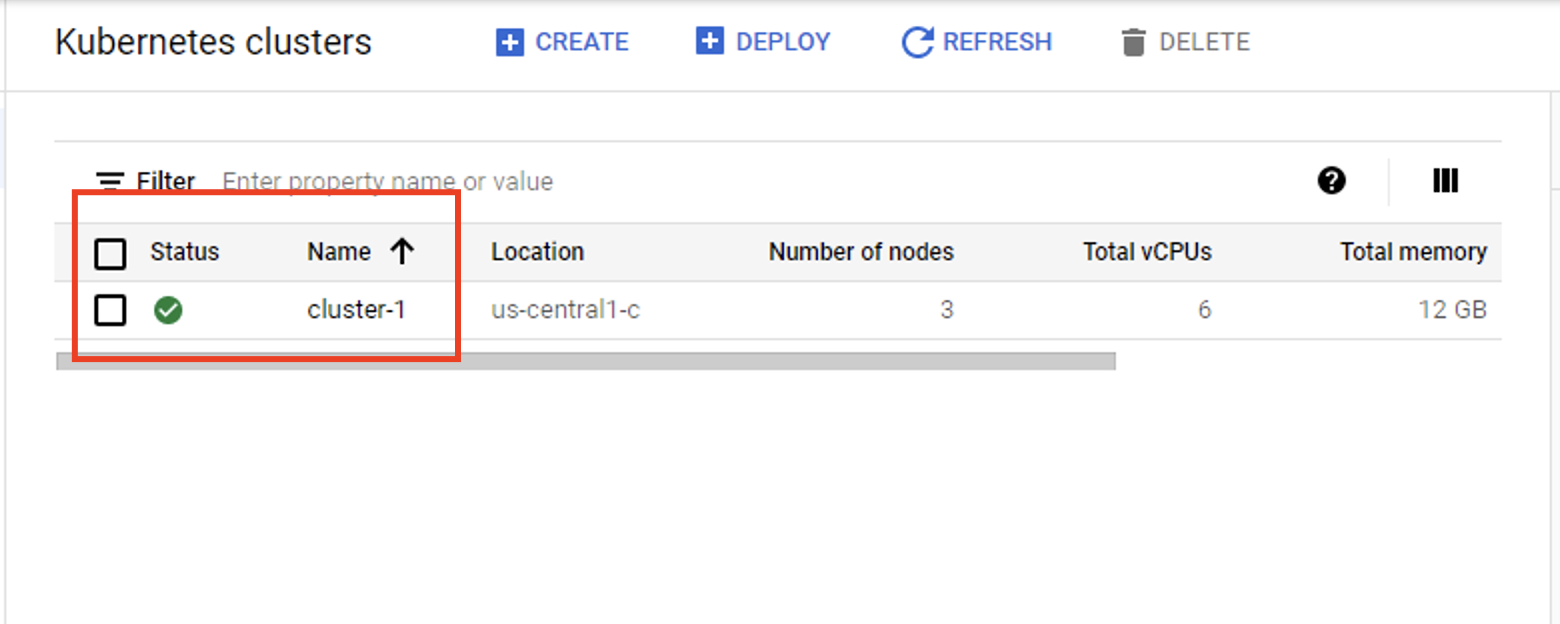Click the Filter lines icon
This screenshot has width=1560, height=624.
[x=110, y=182]
